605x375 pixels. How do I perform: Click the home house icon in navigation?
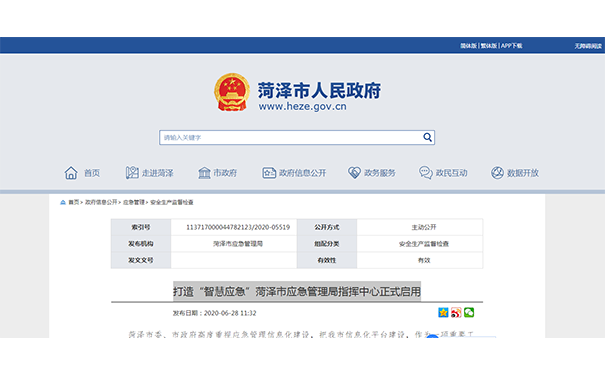[71, 173]
